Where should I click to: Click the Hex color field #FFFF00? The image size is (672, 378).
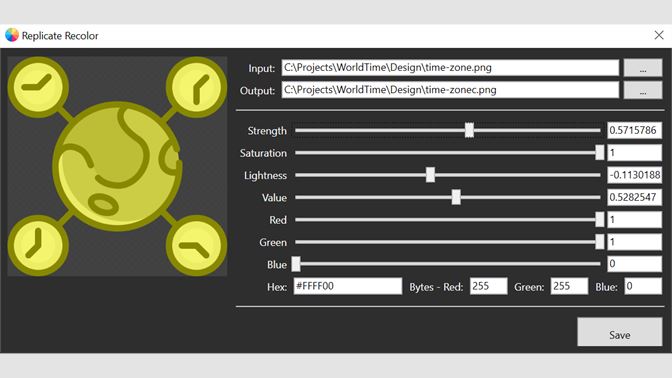pos(348,286)
